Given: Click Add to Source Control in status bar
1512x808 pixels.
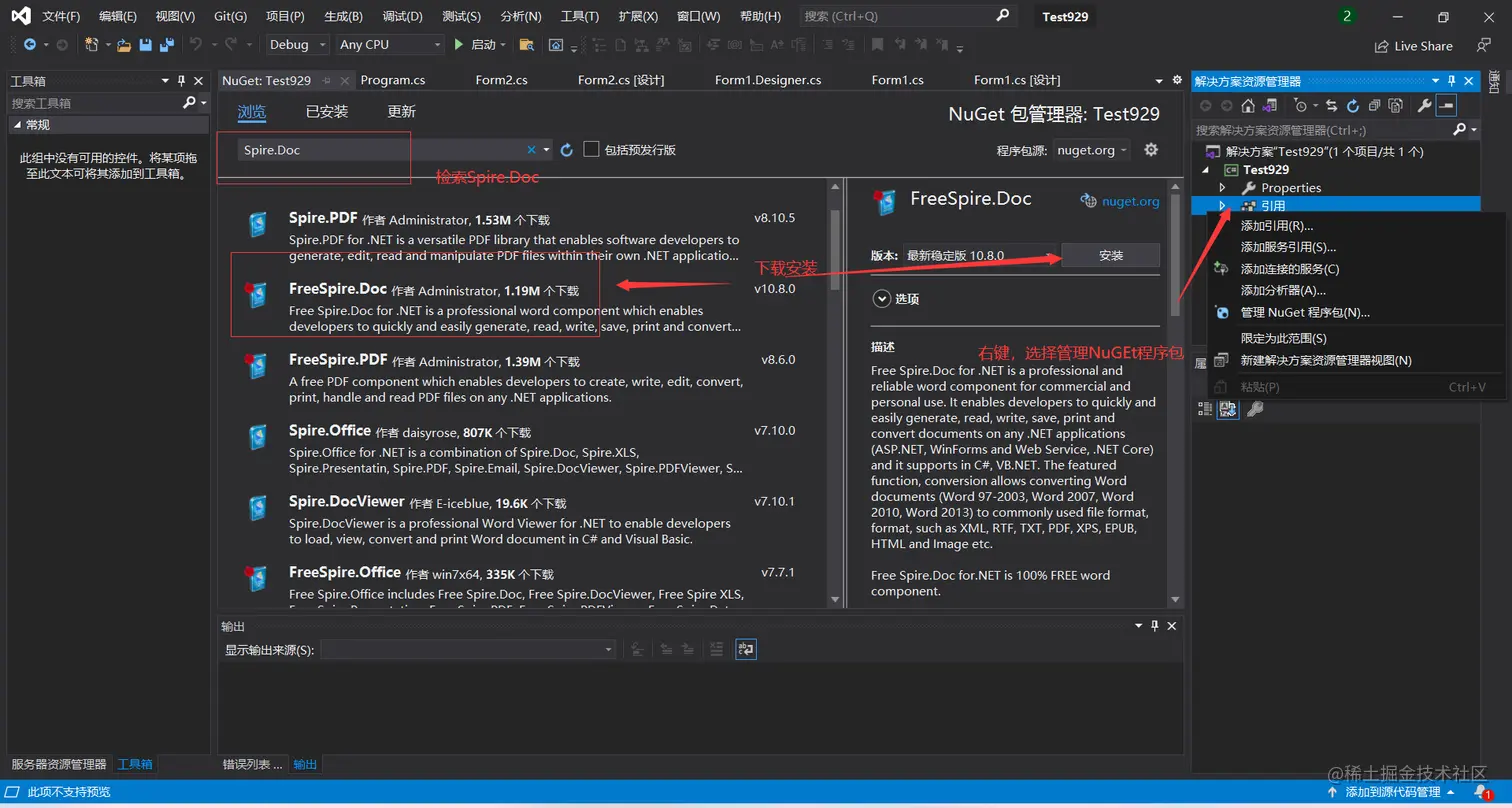Looking at the screenshot, I should [1392, 792].
